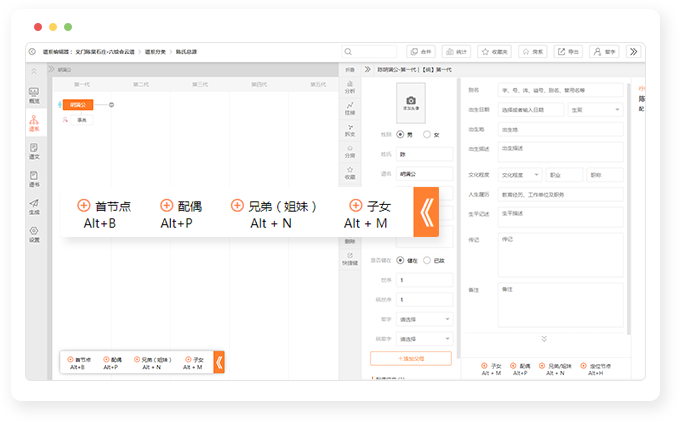Select the 谱文 sidebar icon
The width and height of the screenshot is (679, 422).
[x=35, y=151]
